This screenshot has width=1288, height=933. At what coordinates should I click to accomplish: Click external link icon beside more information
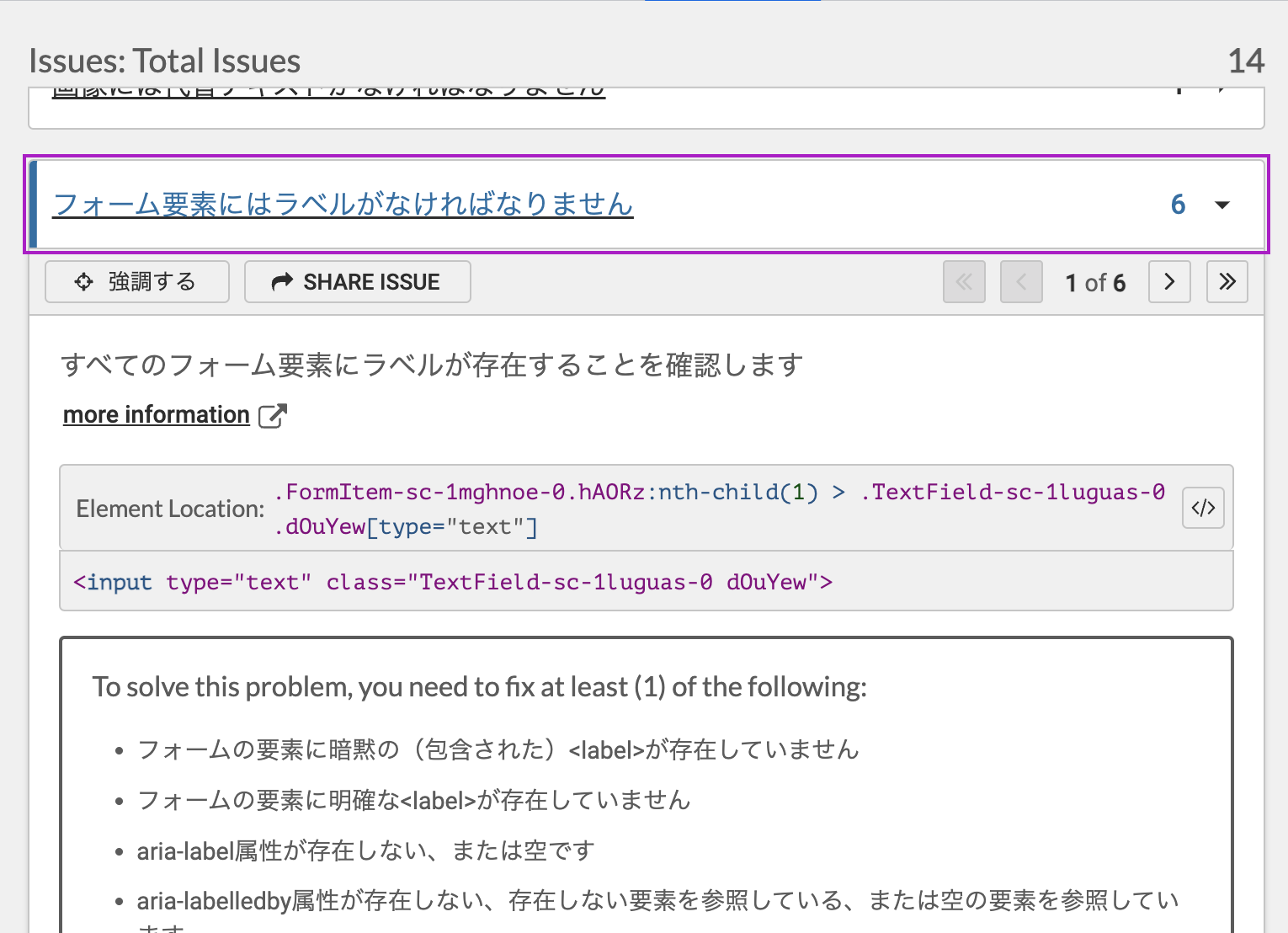coord(272,415)
